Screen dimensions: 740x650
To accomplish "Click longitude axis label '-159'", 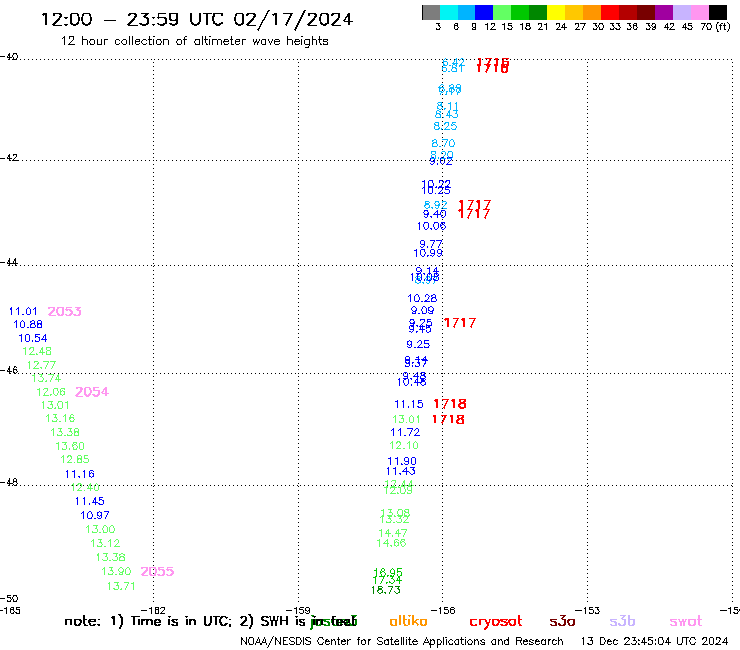I will pos(298,610).
